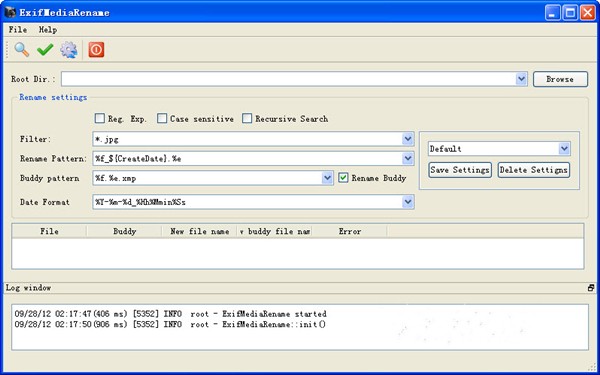Screen dimensions: 600x375
Task: Enable the Recursive Search checkbox
Action: click(x=247, y=118)
